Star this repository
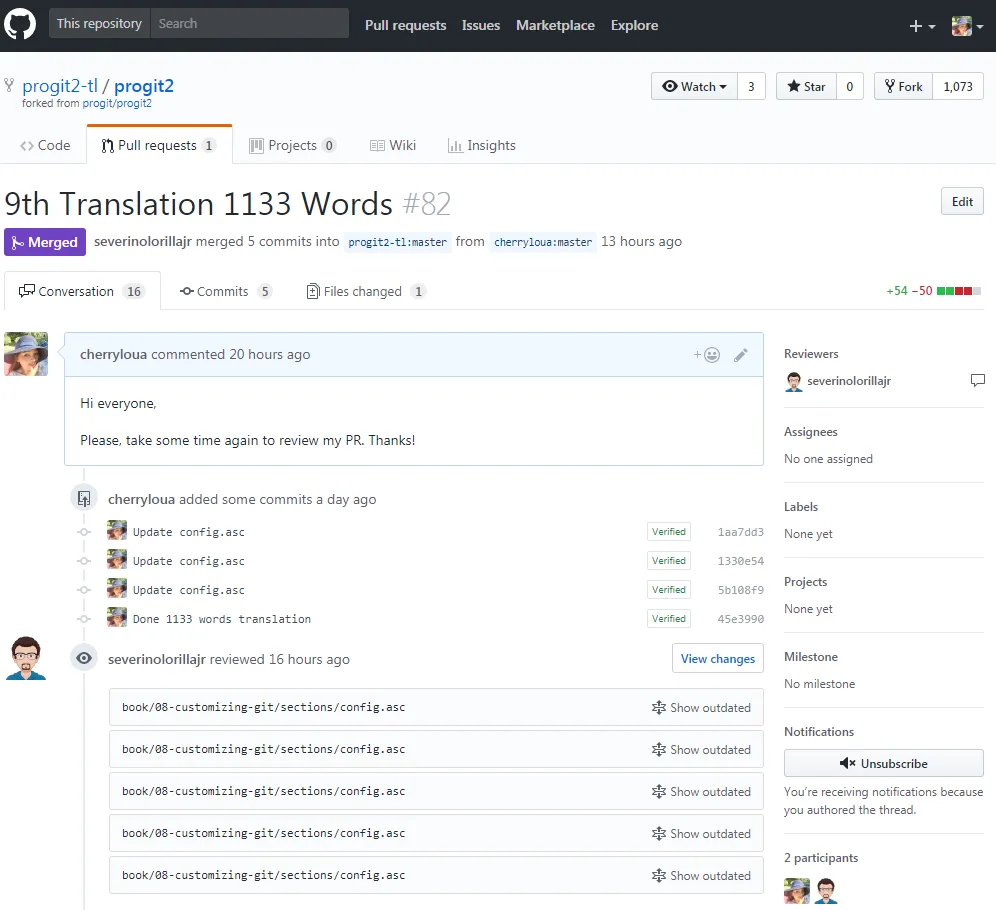 click(x=806, y=86)
